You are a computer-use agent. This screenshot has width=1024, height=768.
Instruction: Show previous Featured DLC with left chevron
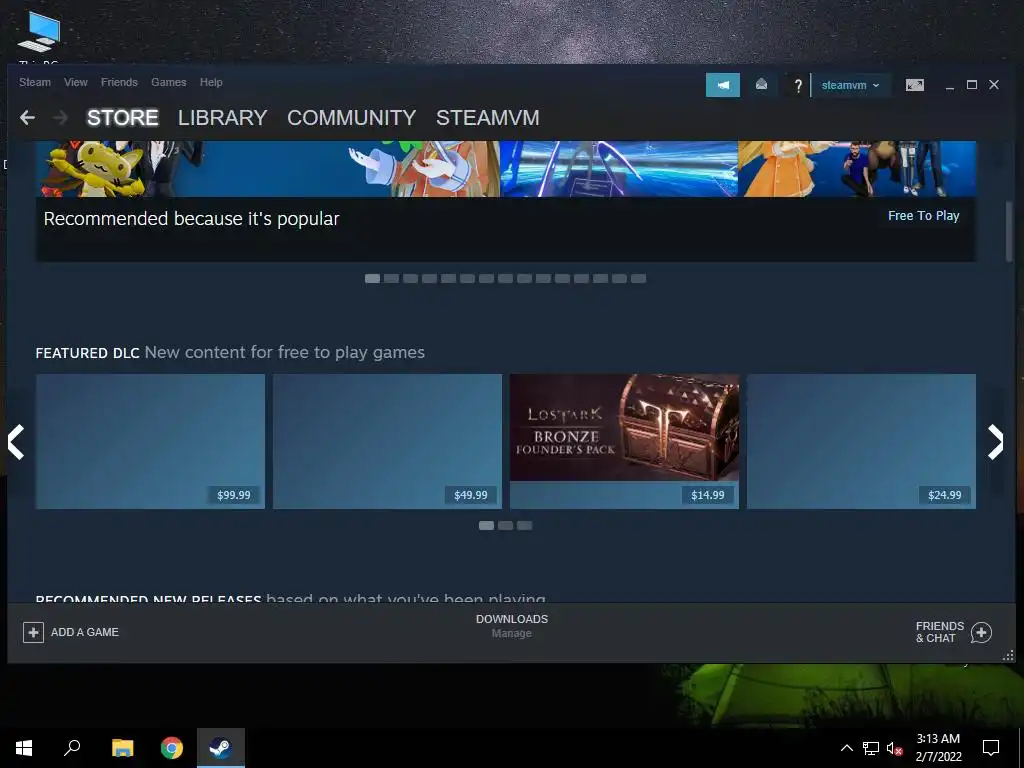click(16, 442)
